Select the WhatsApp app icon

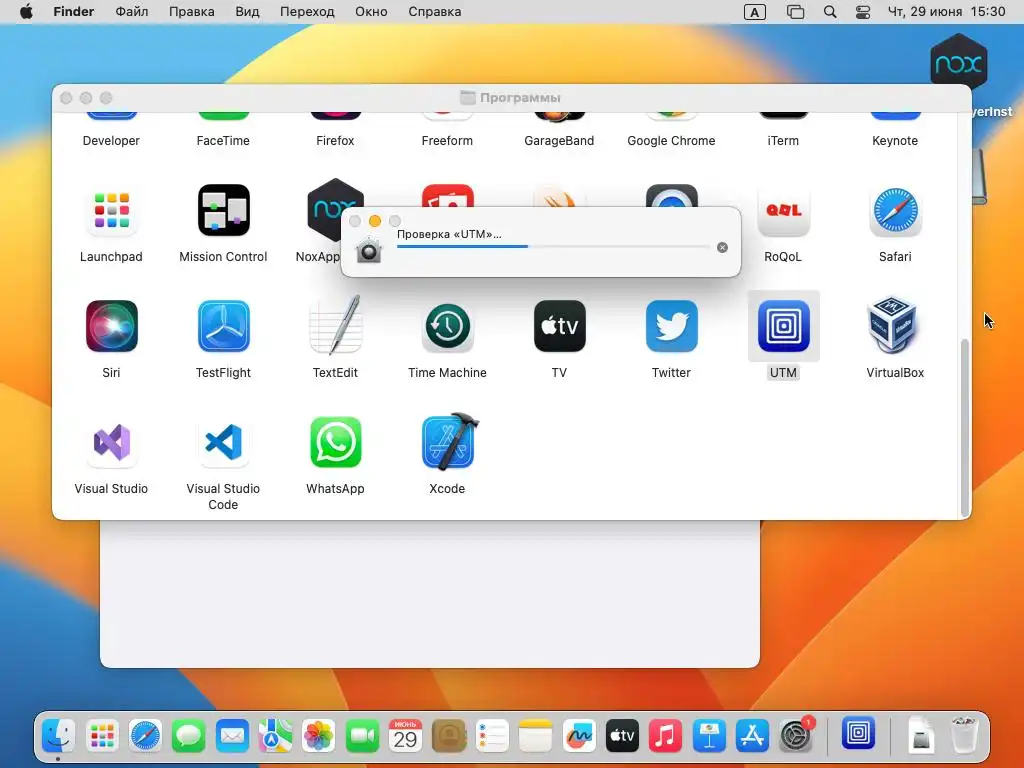(335, 442)
